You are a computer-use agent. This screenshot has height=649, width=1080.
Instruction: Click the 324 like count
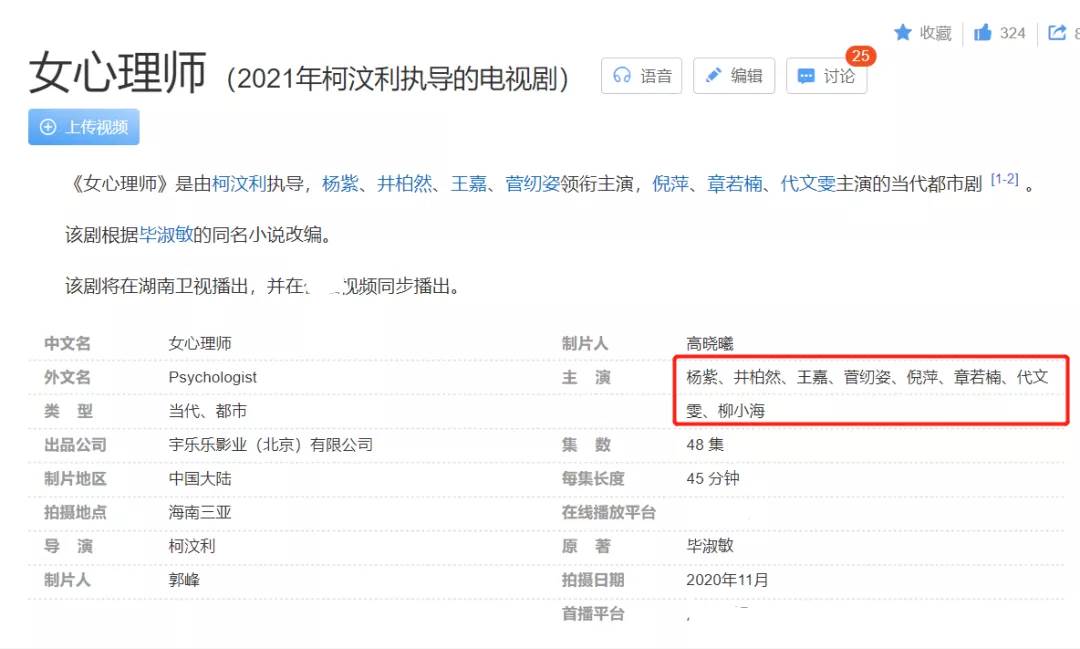pos(1012,33)
